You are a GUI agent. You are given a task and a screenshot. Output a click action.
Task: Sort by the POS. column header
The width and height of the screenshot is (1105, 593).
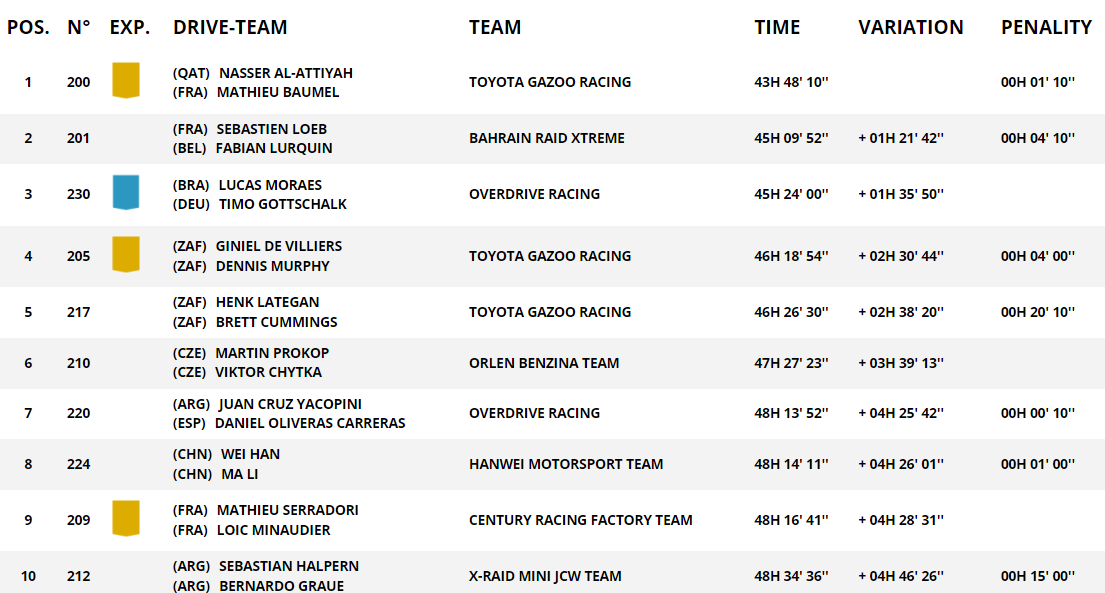(28, 27)
